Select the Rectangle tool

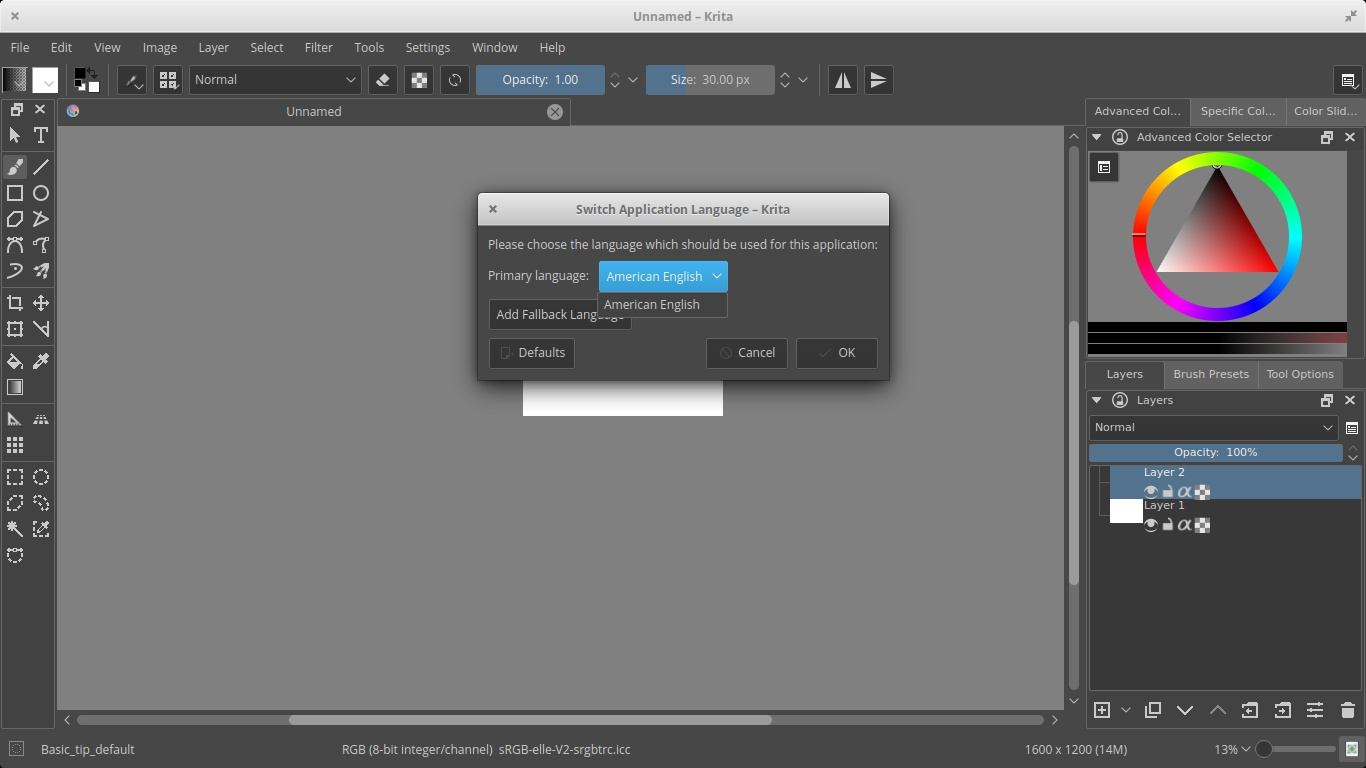15,193
